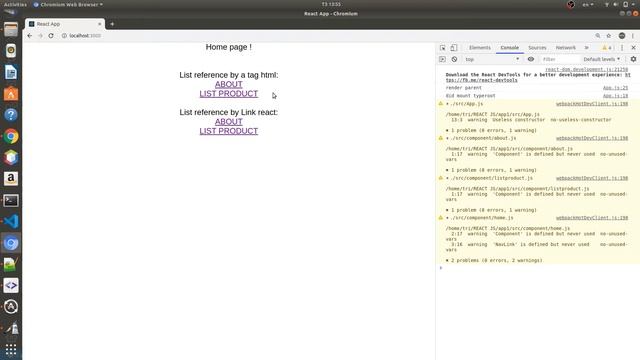Launch Rhythmbox from the dock
This screenshot has width=640, height=360.
pyautogui.click(x=11, y=51)
